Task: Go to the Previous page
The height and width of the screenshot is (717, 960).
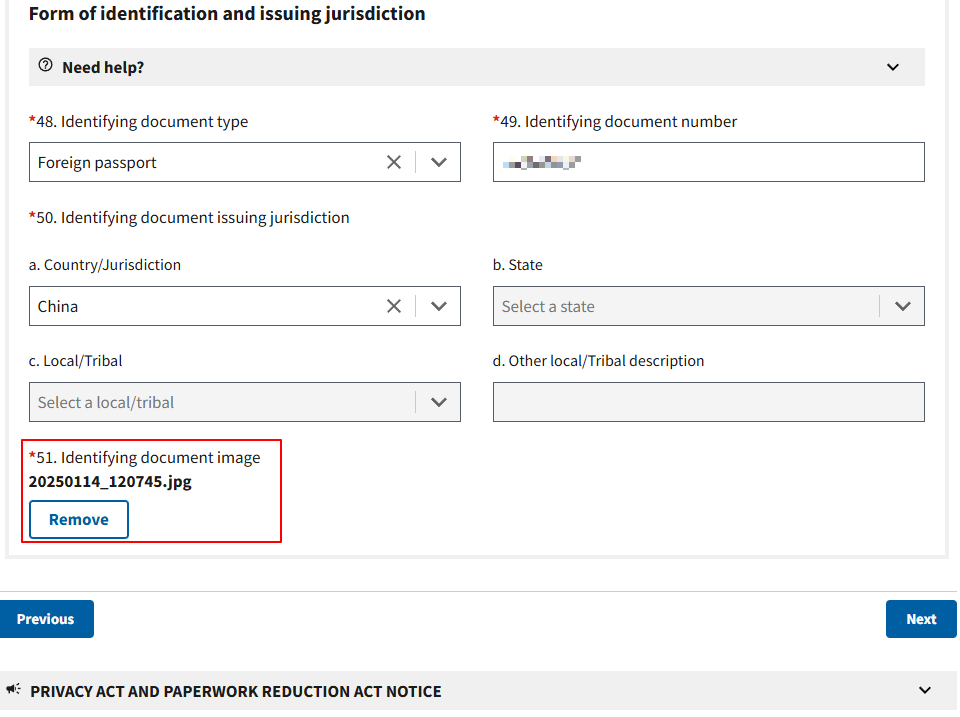Action: coord(46,619)
